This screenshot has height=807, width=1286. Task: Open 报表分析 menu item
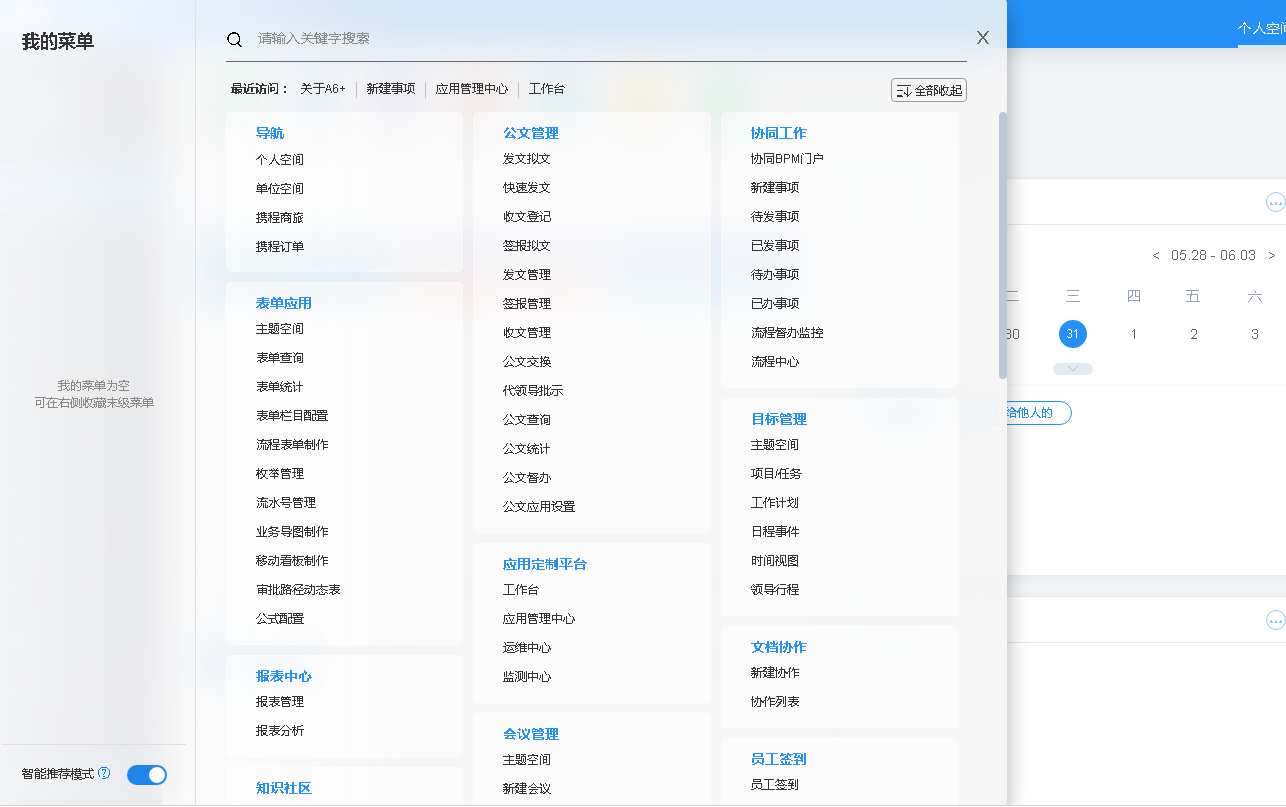point(280,731)
